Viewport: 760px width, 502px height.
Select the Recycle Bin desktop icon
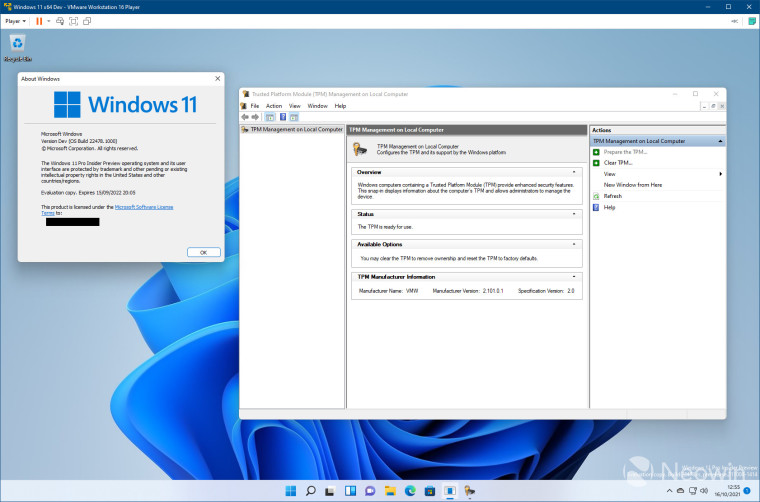tap(17, 48)
